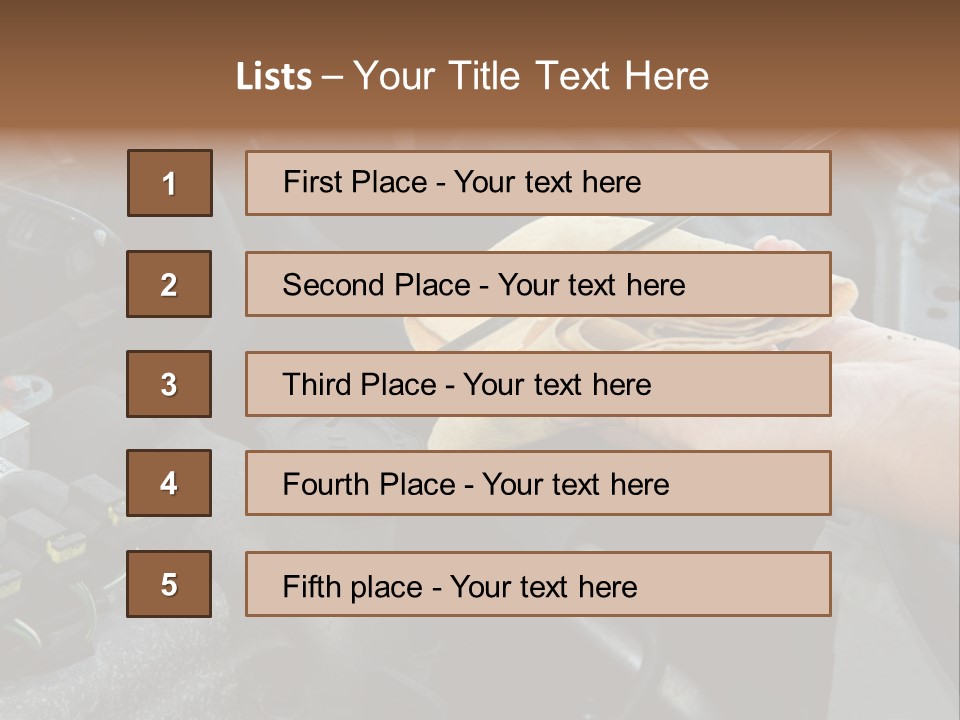Click the word 'Third' in the list
This screenshot has height=720, width=960.
(317, 385)
